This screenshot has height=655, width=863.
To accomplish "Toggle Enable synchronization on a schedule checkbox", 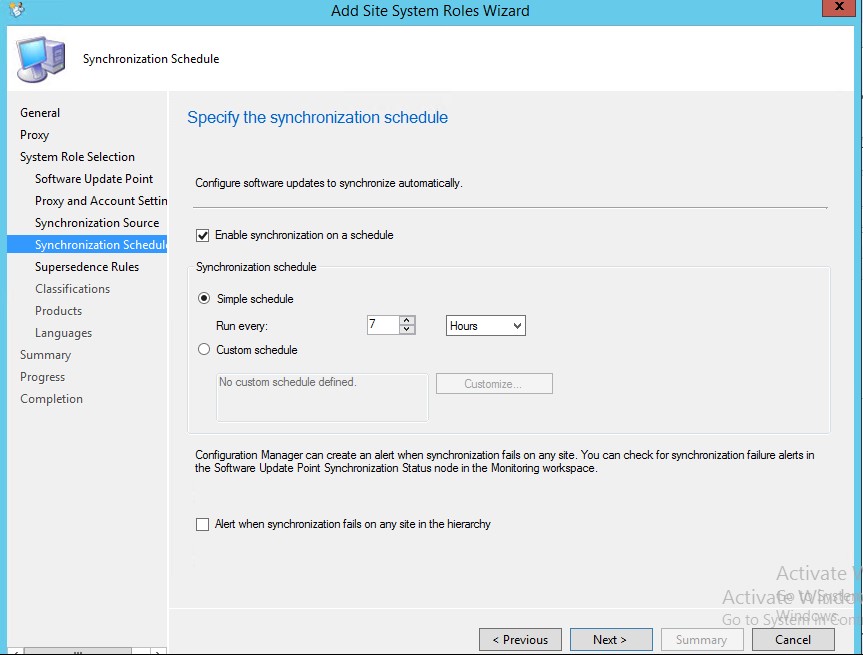I will 203,236.
